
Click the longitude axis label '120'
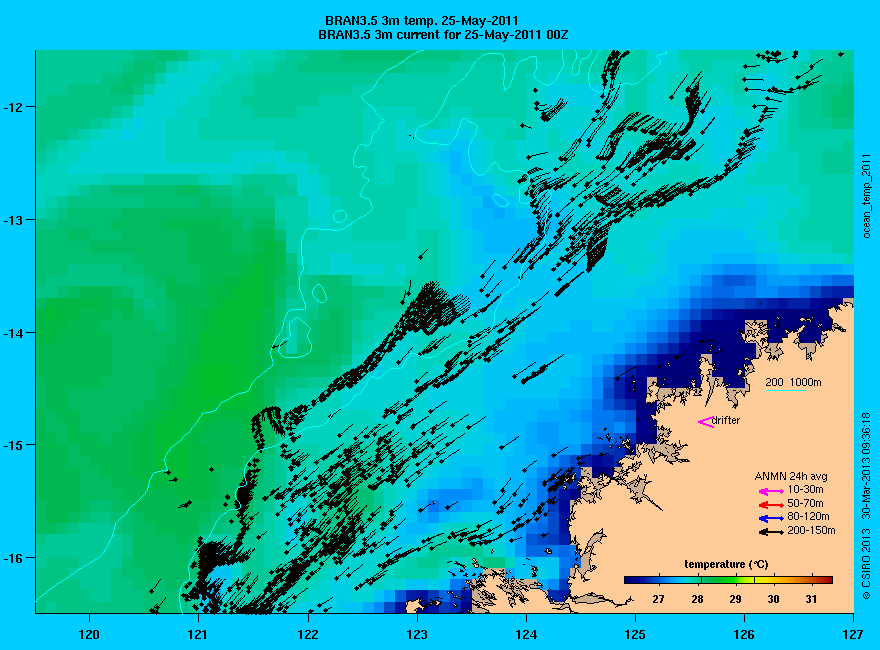89,635
